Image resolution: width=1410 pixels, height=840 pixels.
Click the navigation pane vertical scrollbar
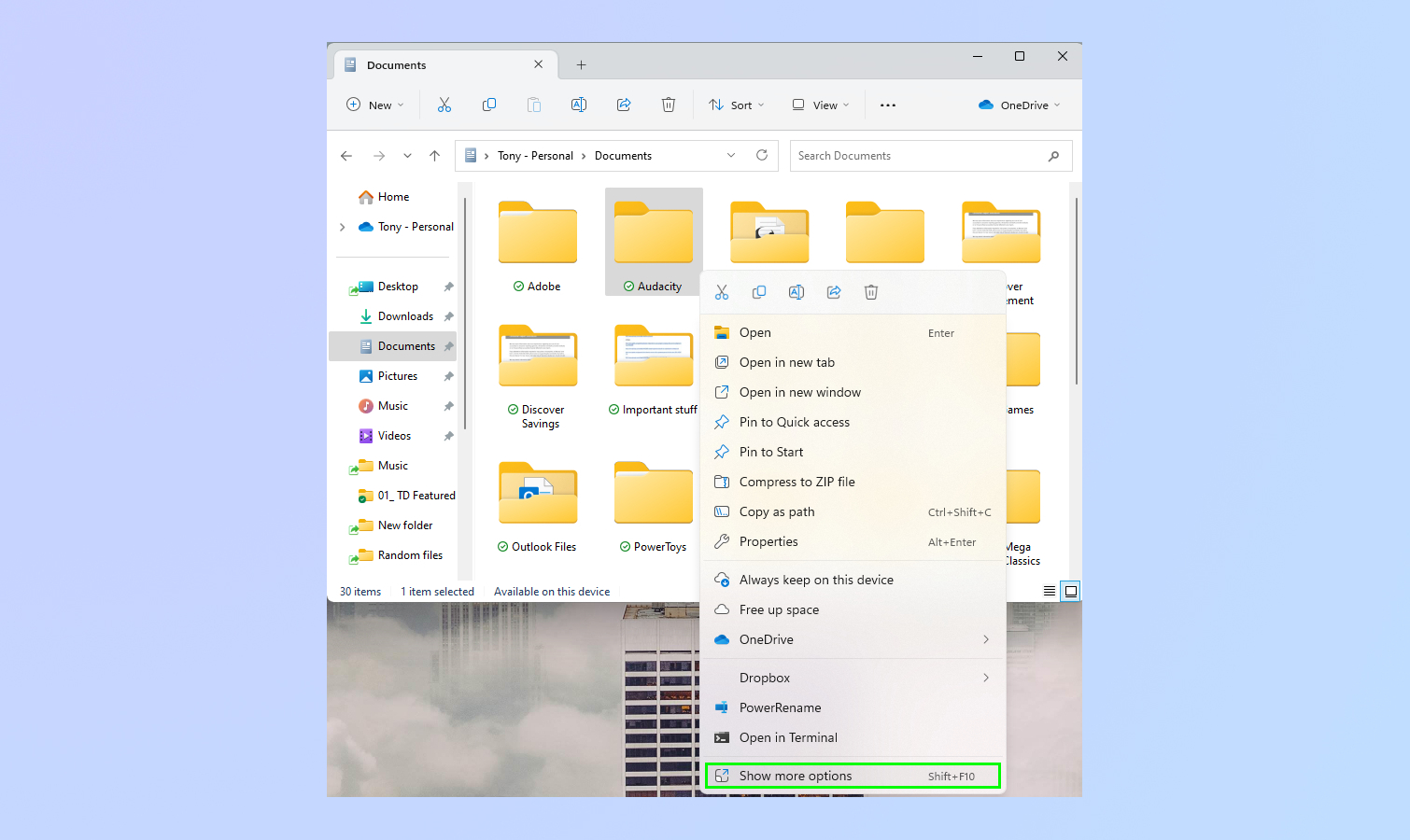click(464, 314)
